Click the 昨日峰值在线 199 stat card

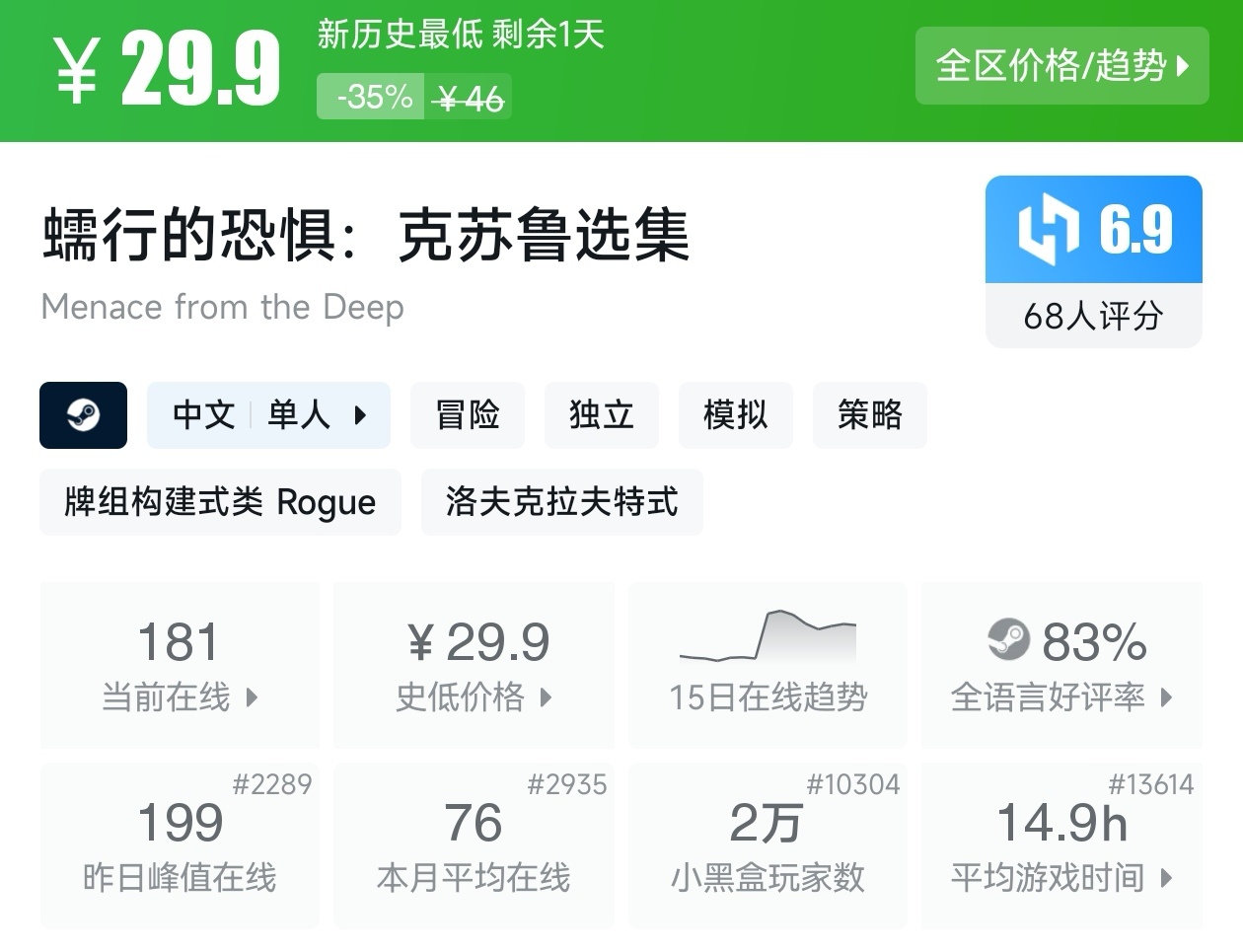(180, 845)
